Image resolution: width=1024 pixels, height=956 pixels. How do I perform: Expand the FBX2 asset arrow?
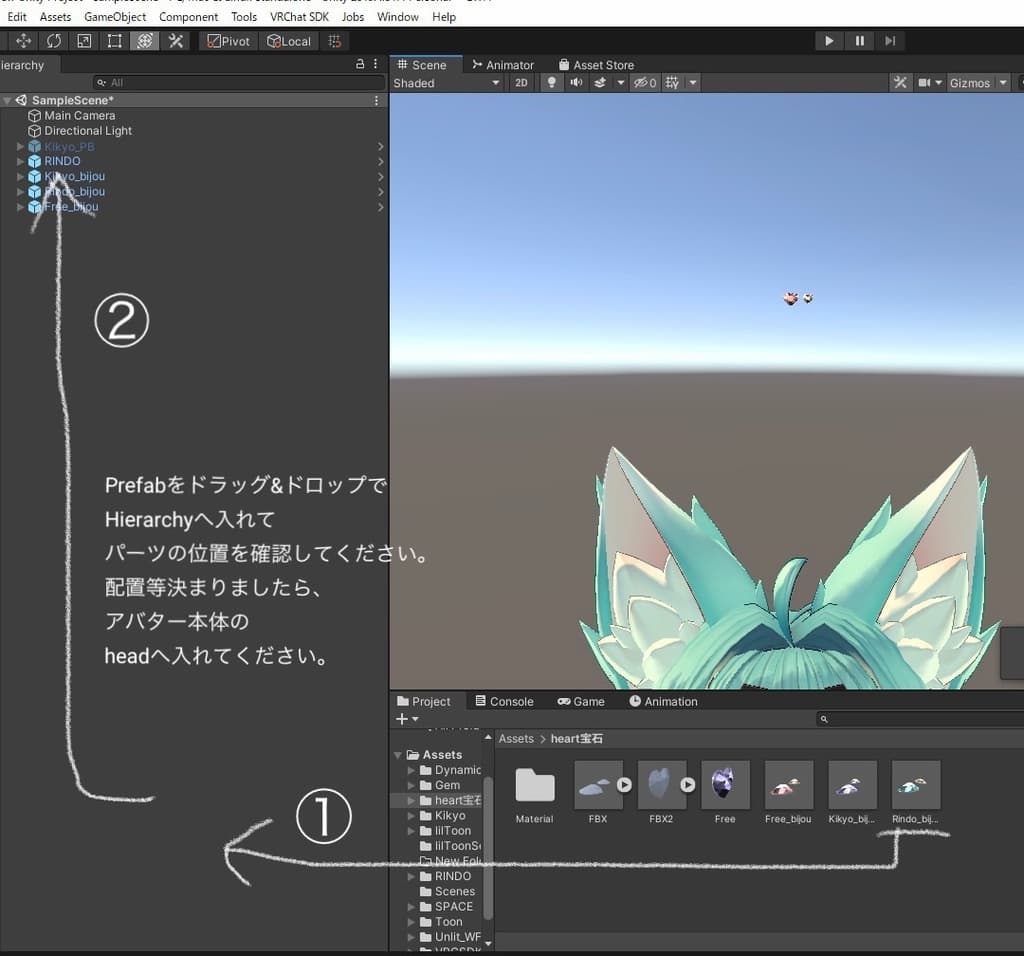coord(688,785)
